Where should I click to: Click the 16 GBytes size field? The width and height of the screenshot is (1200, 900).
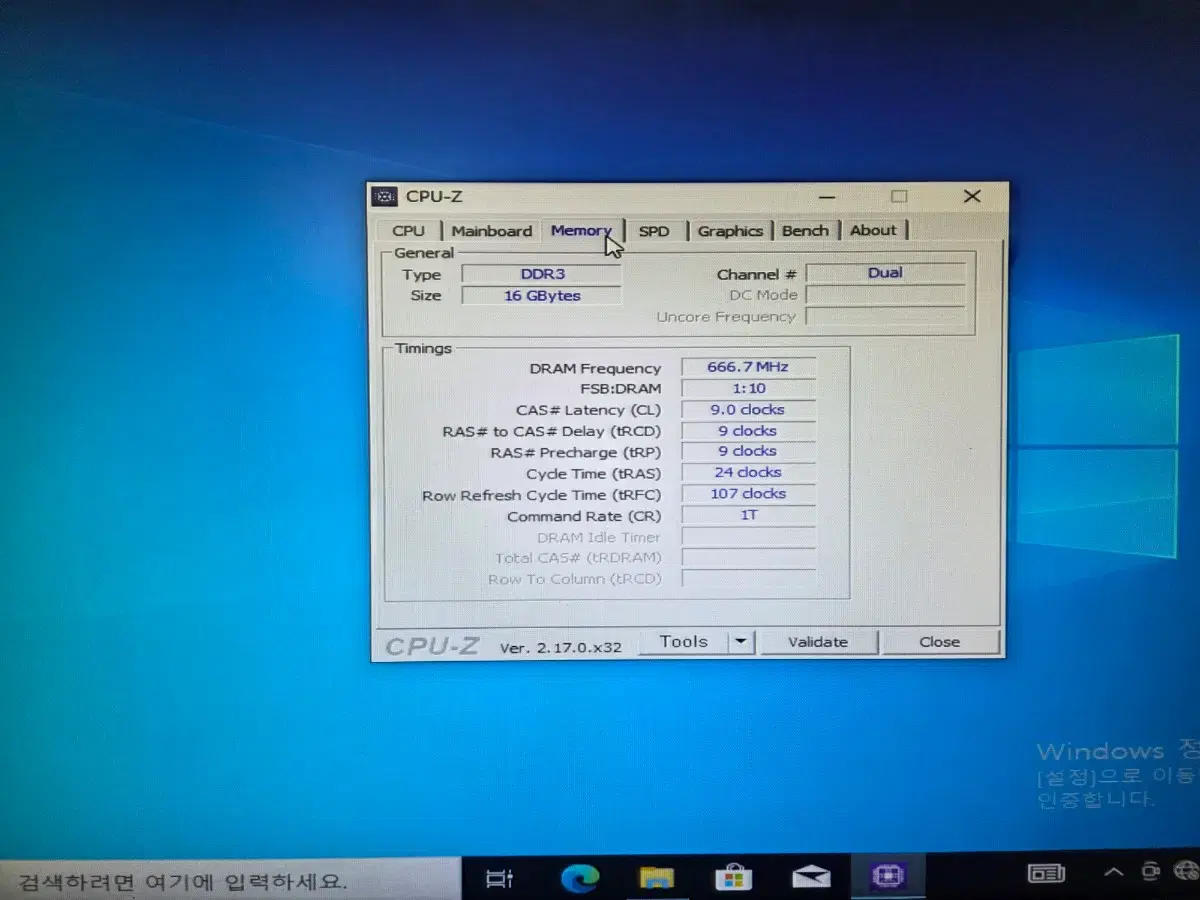pyautogui.click(x=542, y=296)
